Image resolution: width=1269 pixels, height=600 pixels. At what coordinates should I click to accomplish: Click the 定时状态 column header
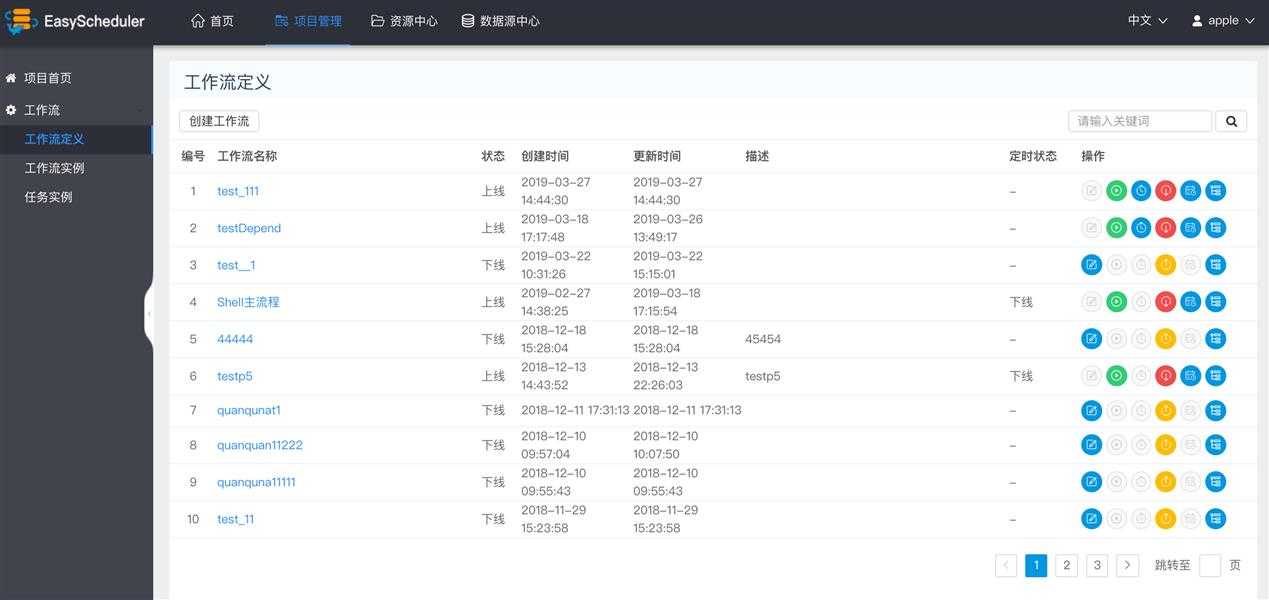click(x=1033, y=156)
